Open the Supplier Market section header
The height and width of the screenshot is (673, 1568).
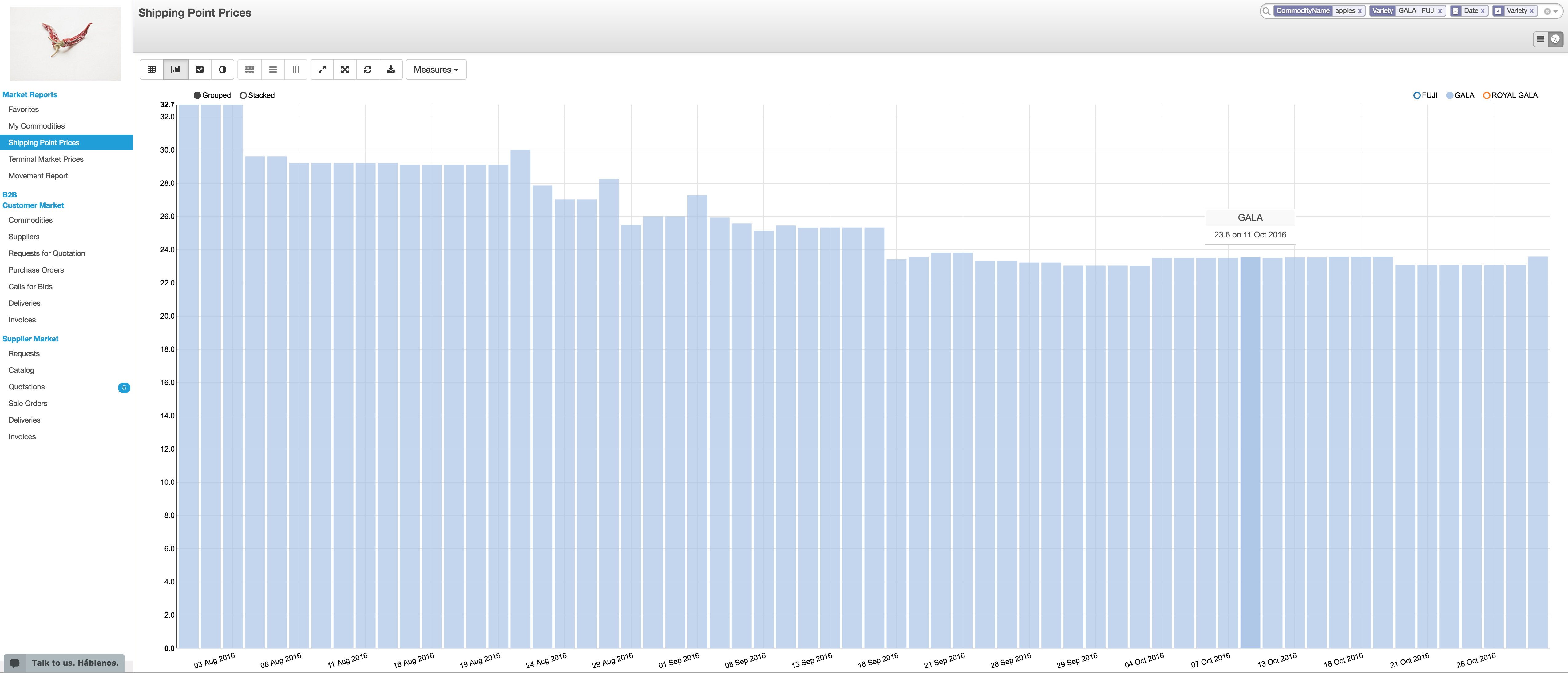30,339
